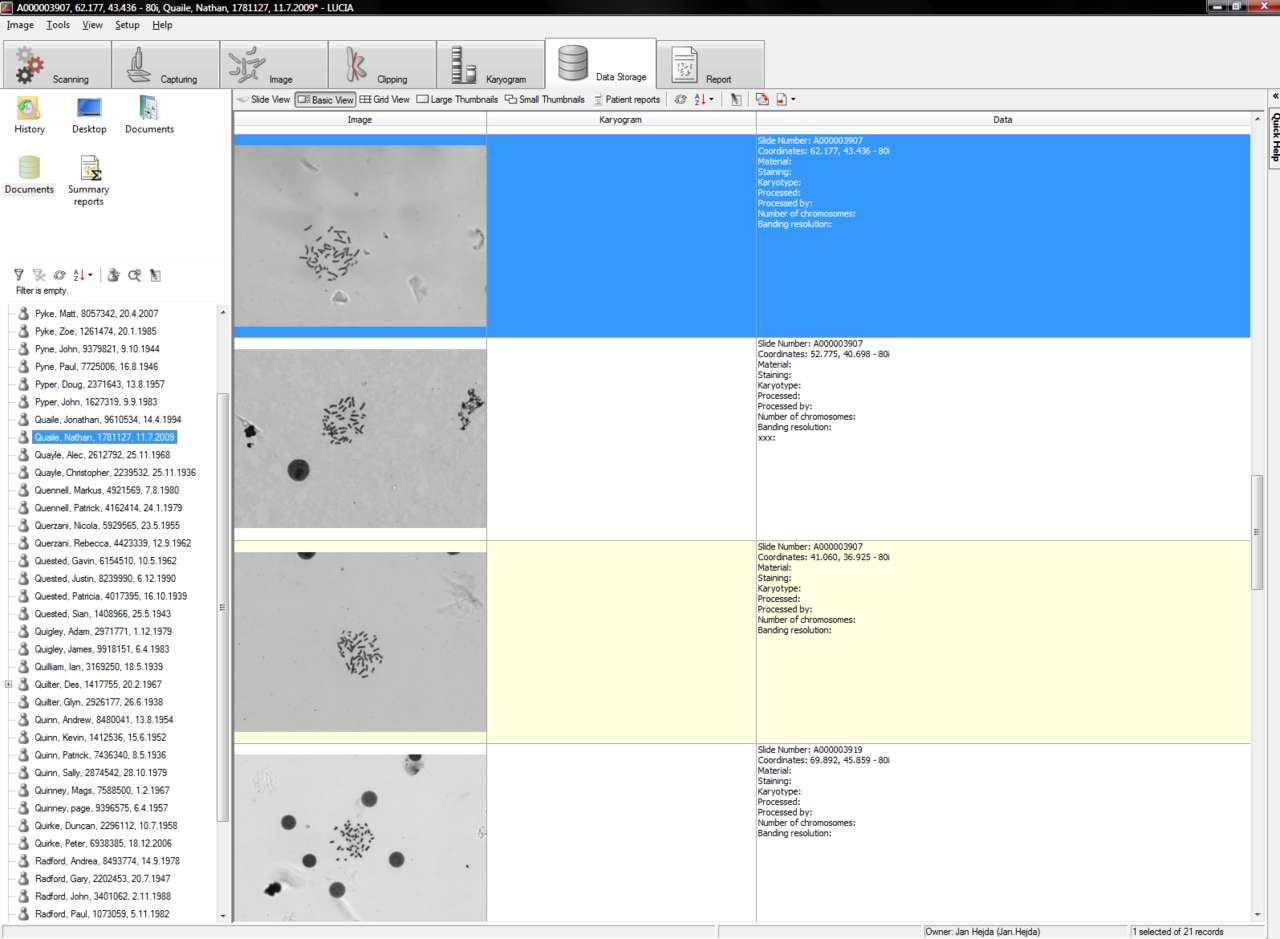The height and width of the screenshot is (939, 1280).
Task: Click status bar '1 selected of 21 records'
Action: pos(1178,932)
